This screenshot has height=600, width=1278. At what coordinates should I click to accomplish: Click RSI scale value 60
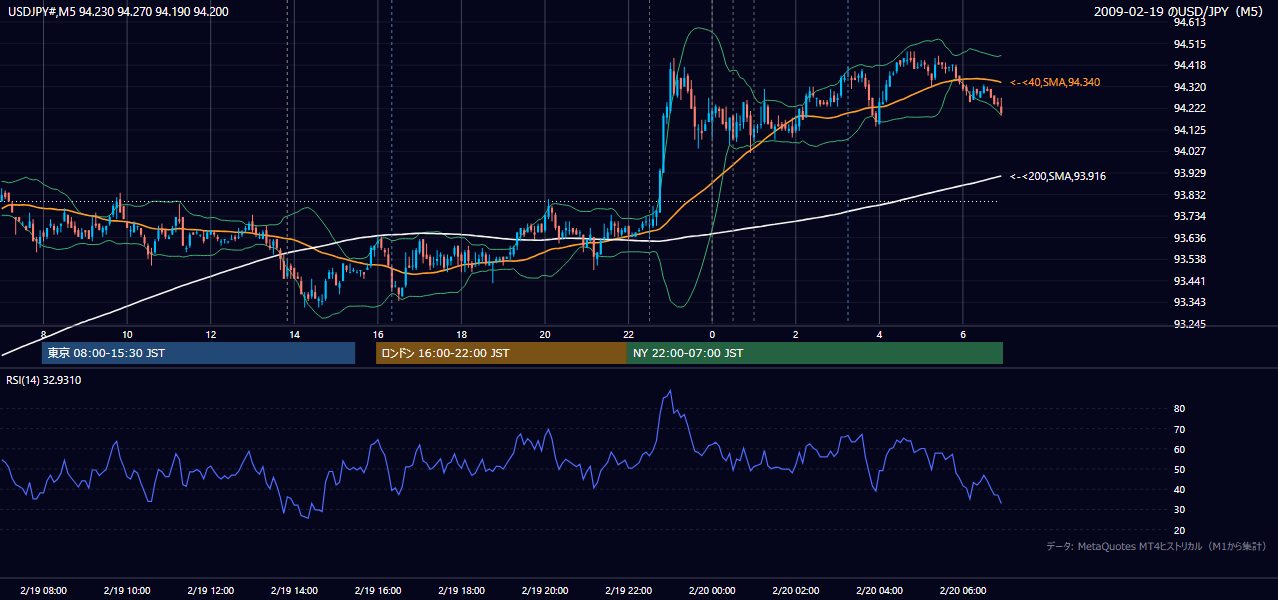1180,449
